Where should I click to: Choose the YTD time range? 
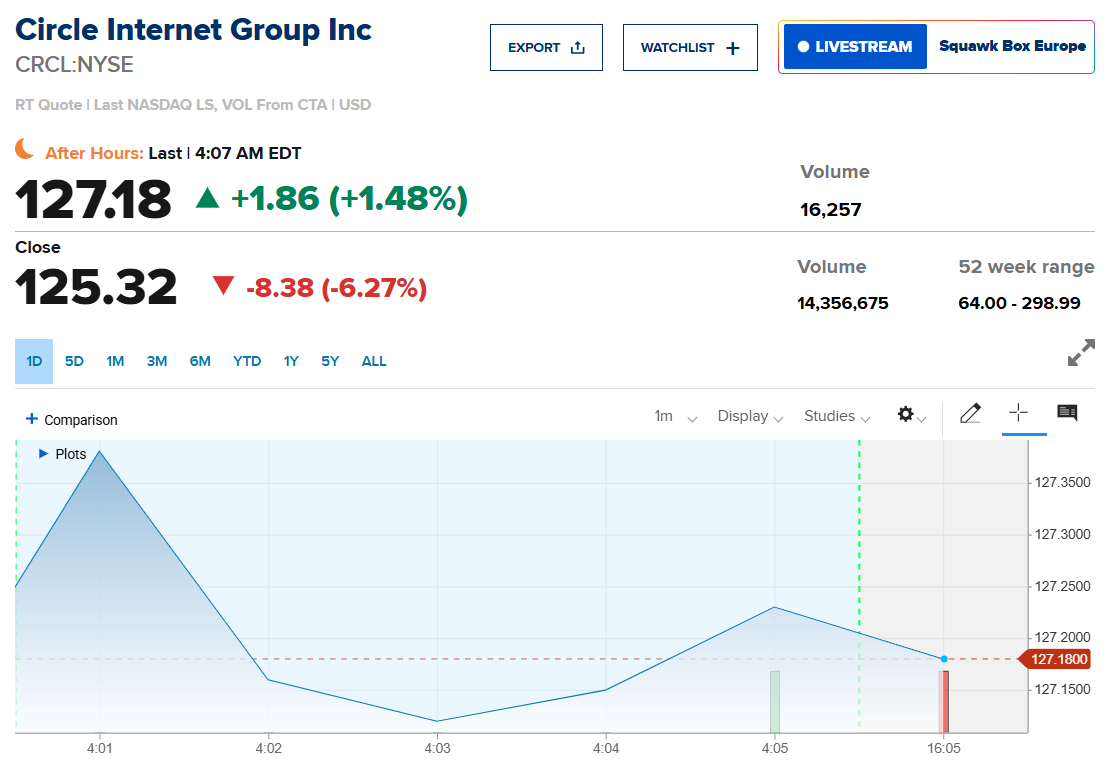[x=247, y=361]
